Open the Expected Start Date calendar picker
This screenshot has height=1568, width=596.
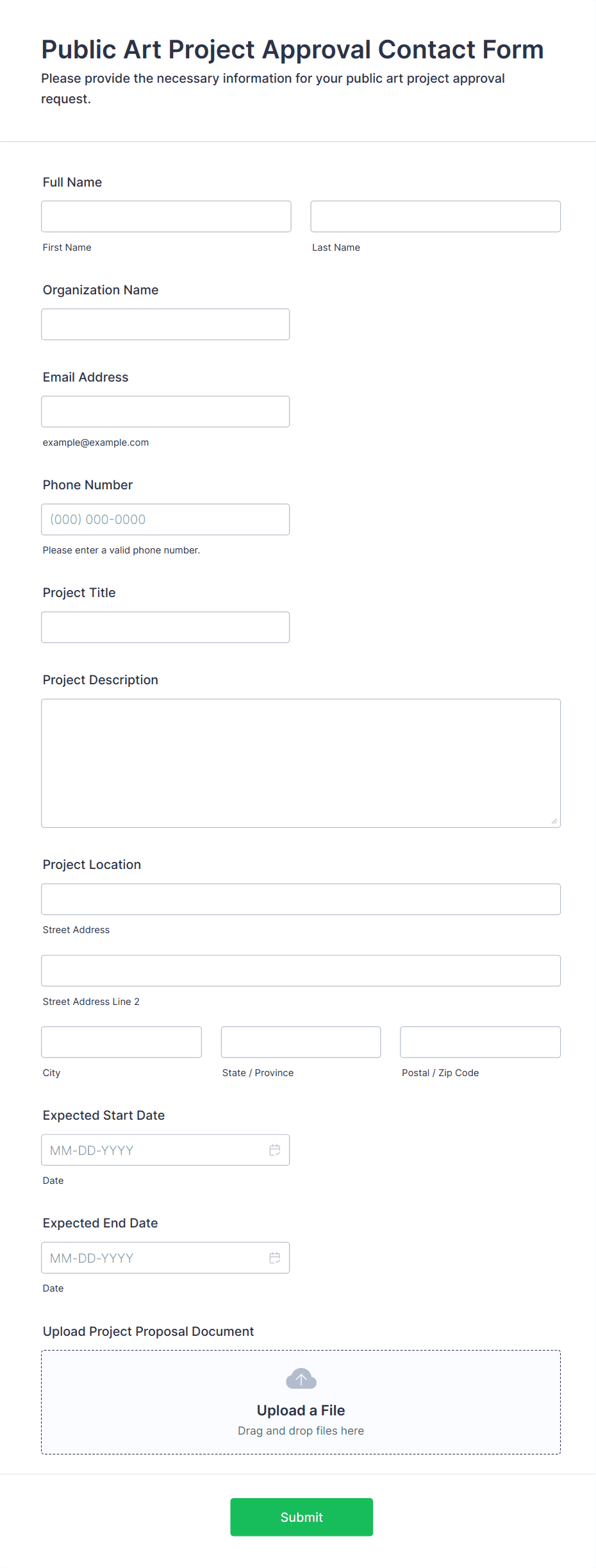[x=275, y=1150]
